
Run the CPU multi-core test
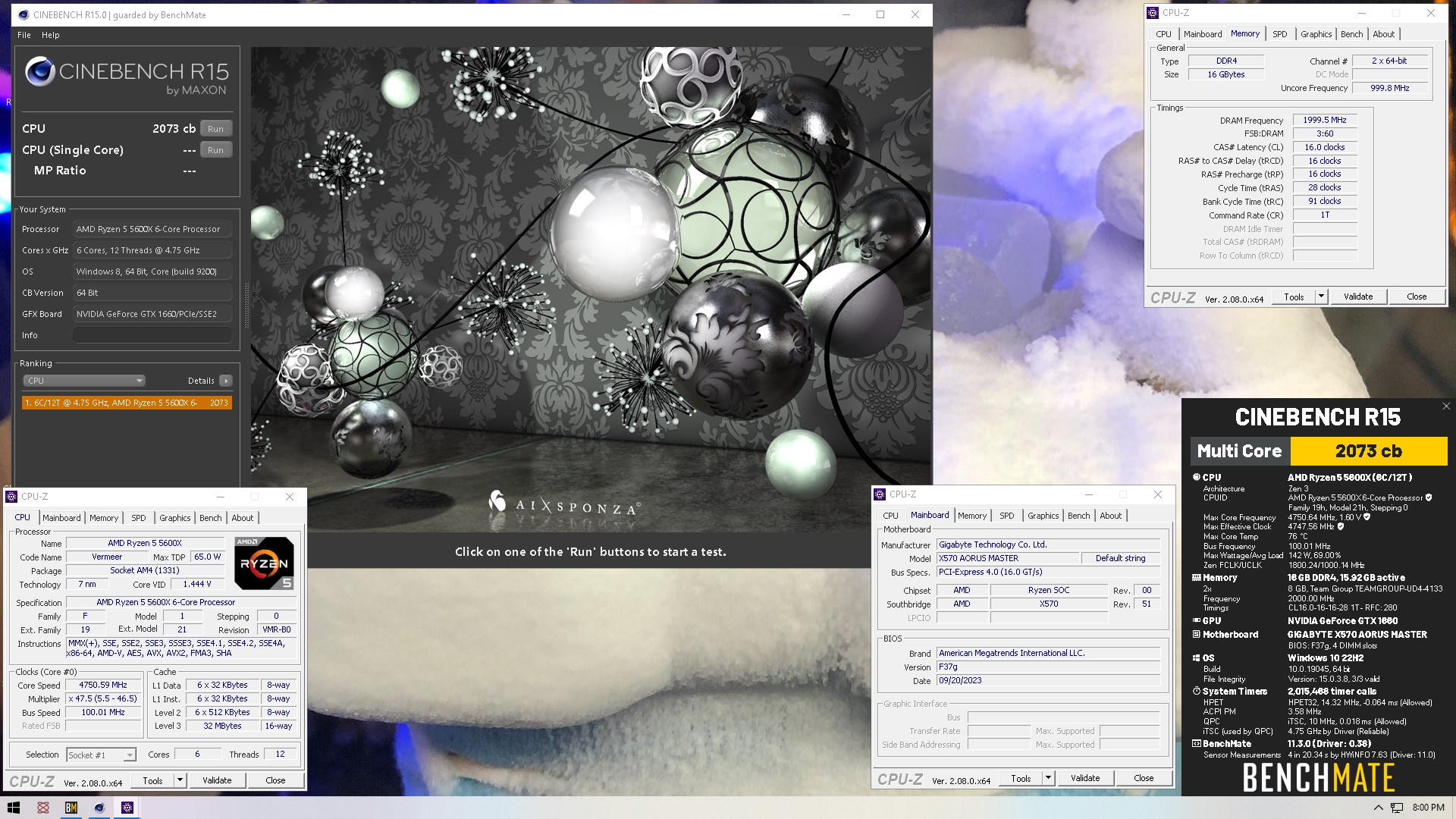[x=215, y=129]
